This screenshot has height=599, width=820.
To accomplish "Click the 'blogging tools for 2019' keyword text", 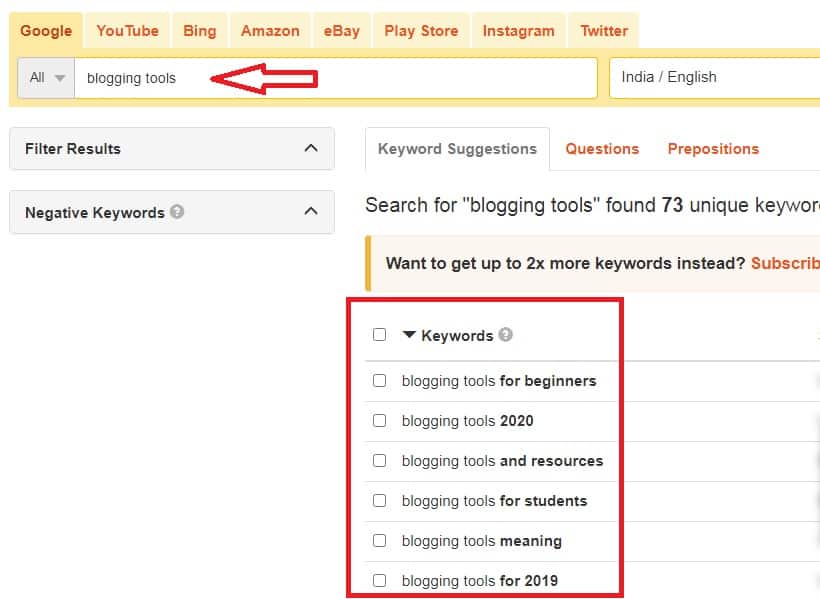I will [480, 581].
